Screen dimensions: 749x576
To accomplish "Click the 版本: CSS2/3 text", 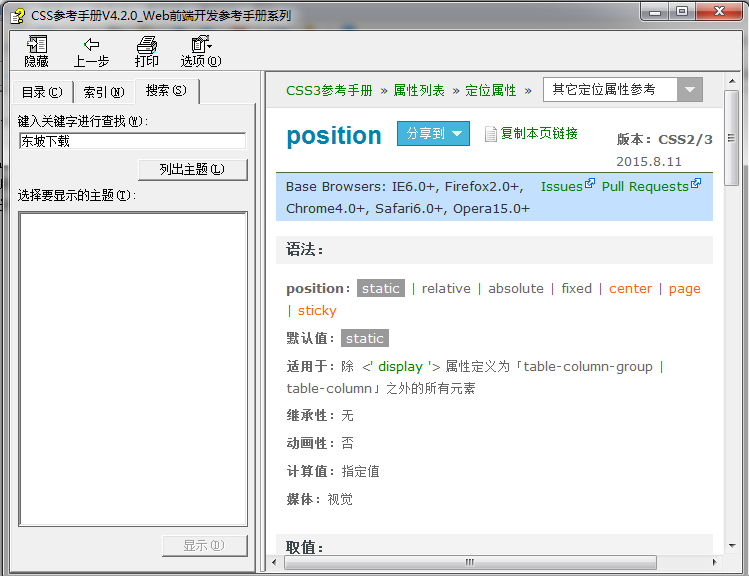I will [664, 139].
